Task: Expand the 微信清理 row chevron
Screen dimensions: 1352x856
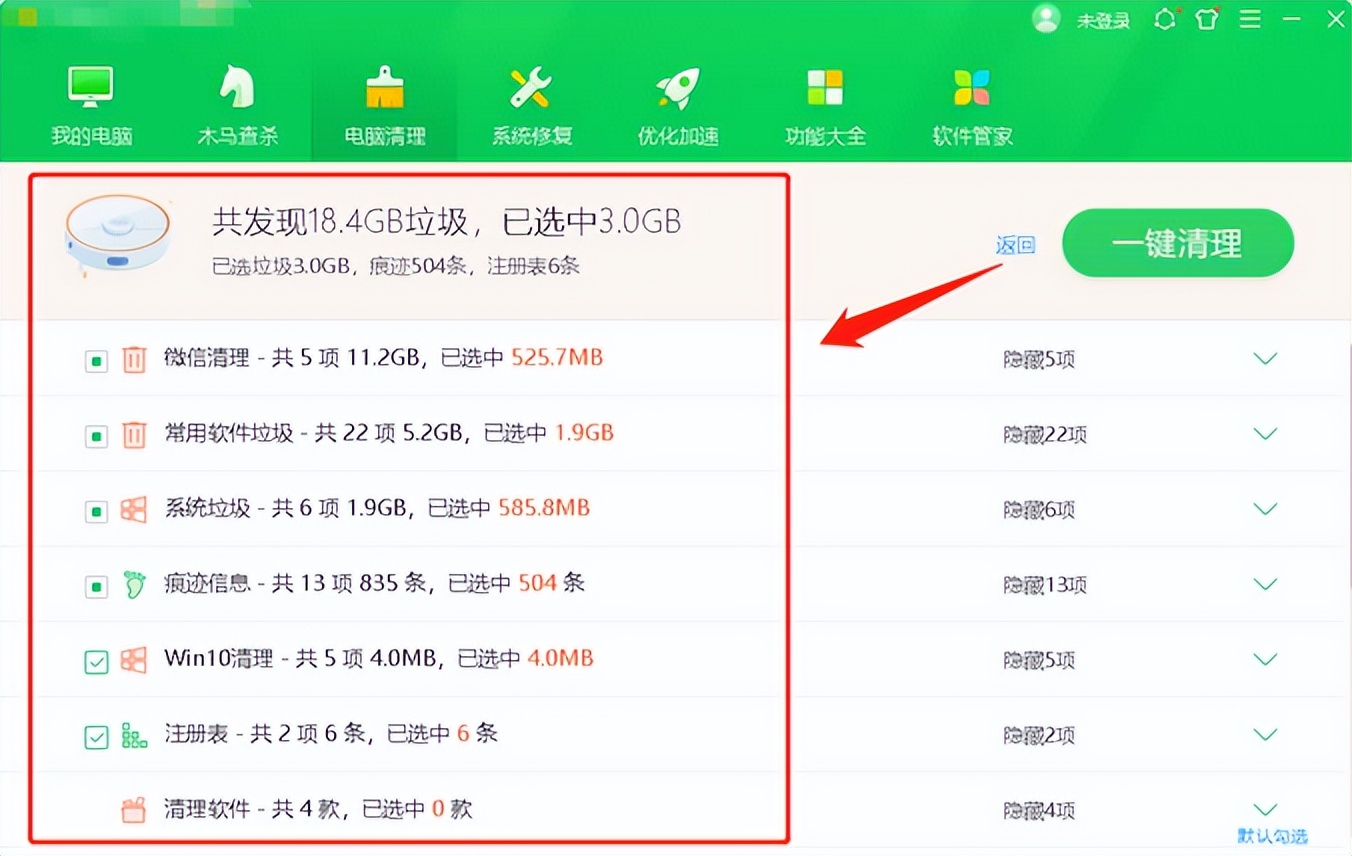Action: 1266,359
